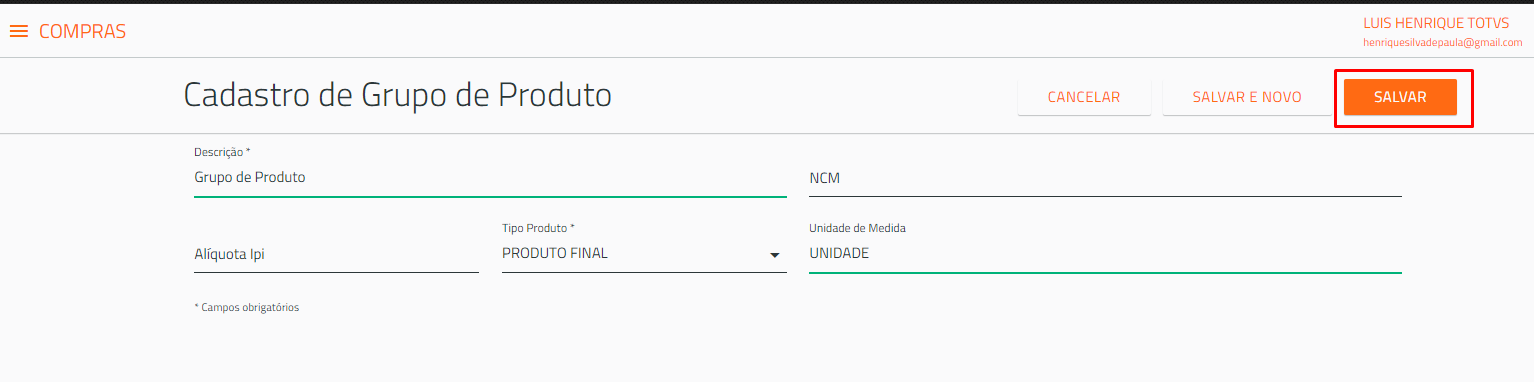This screenshot has height=382, width=1534.
Task: Click the Campos obrigatórios note
Action: coord(246,307)
